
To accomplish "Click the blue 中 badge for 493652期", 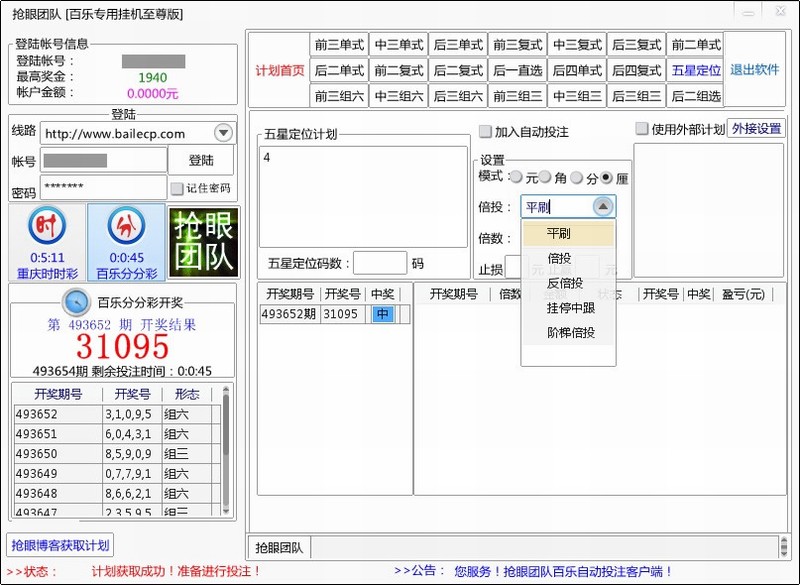I will click(x=383, y=314).
